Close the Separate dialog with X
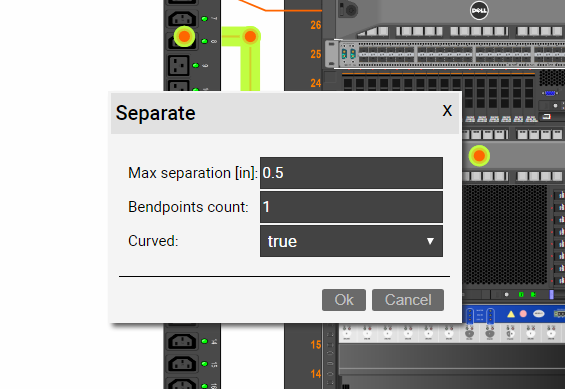This screenshot has height=389, width=565. tap(447, 111)
